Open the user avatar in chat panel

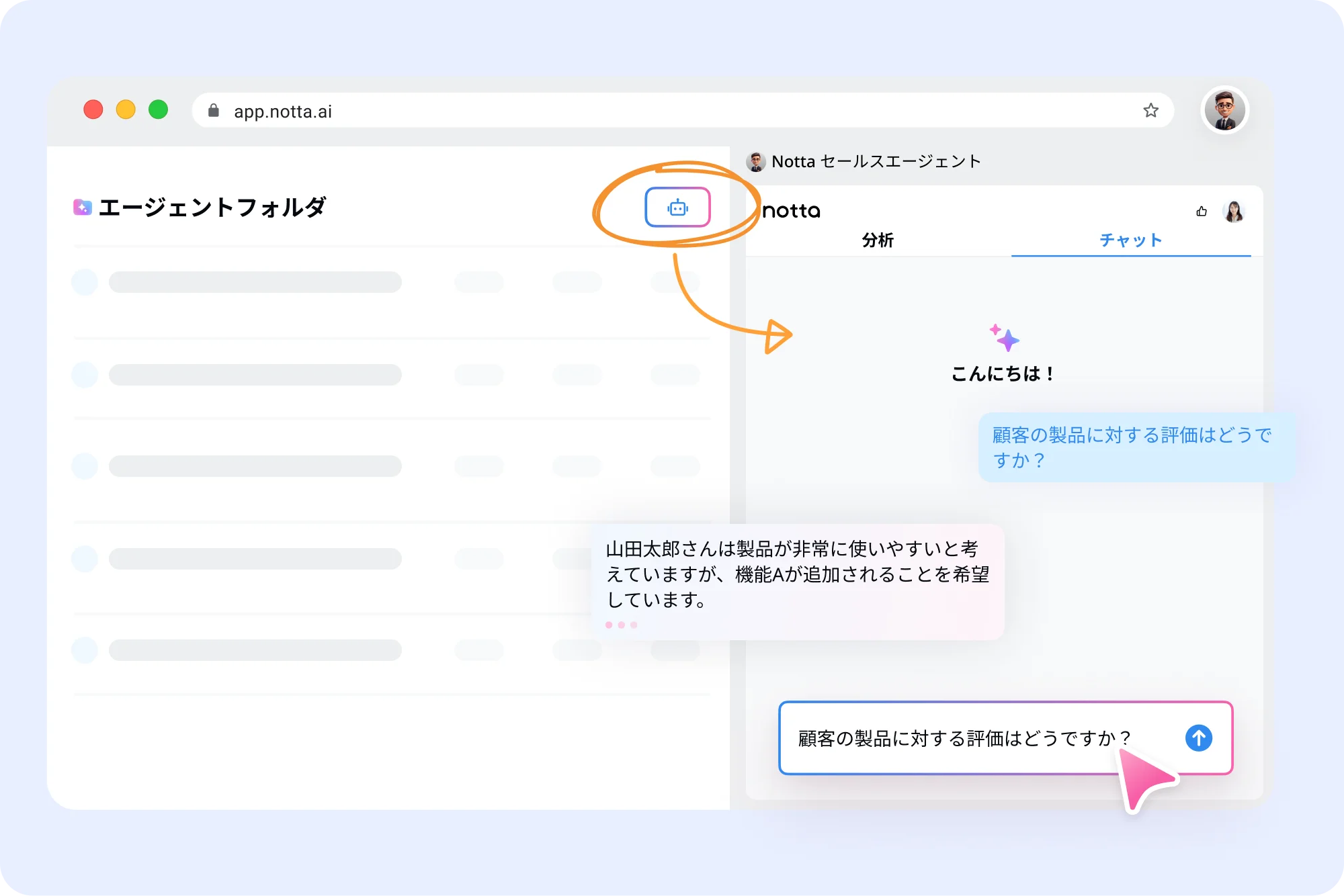point(1234,212)
